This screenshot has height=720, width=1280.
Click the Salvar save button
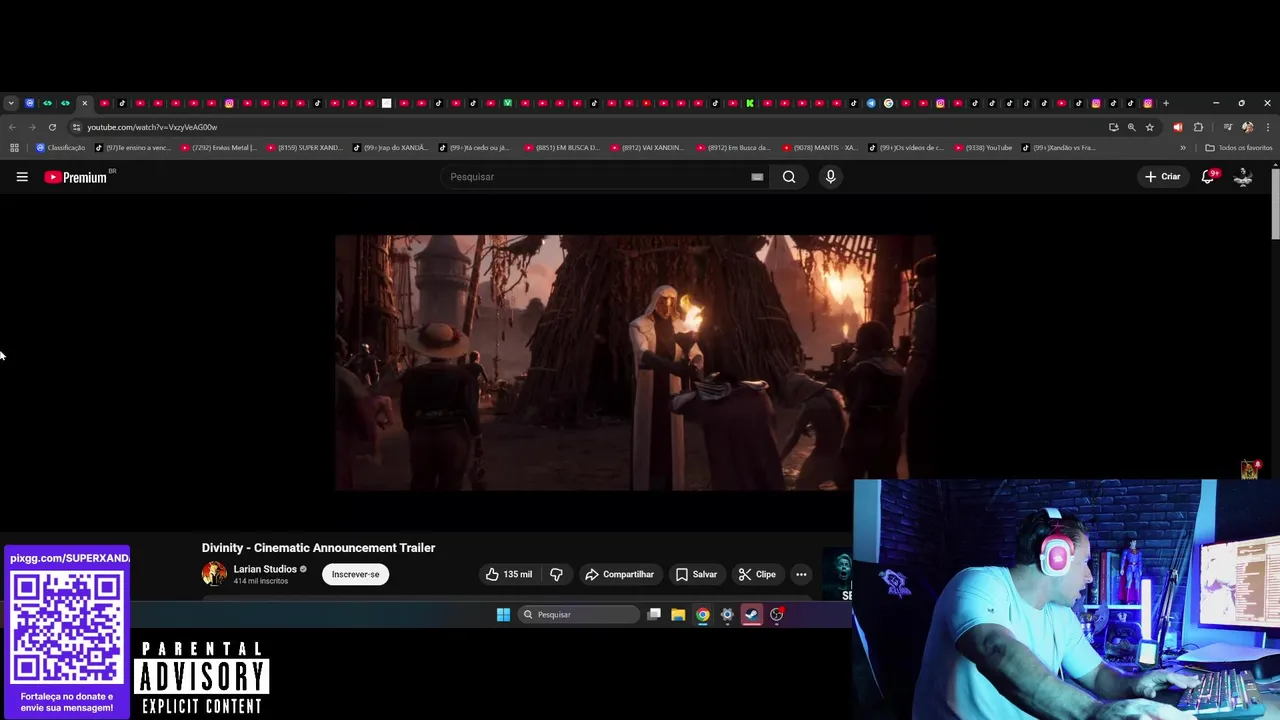tap(696, 574)
